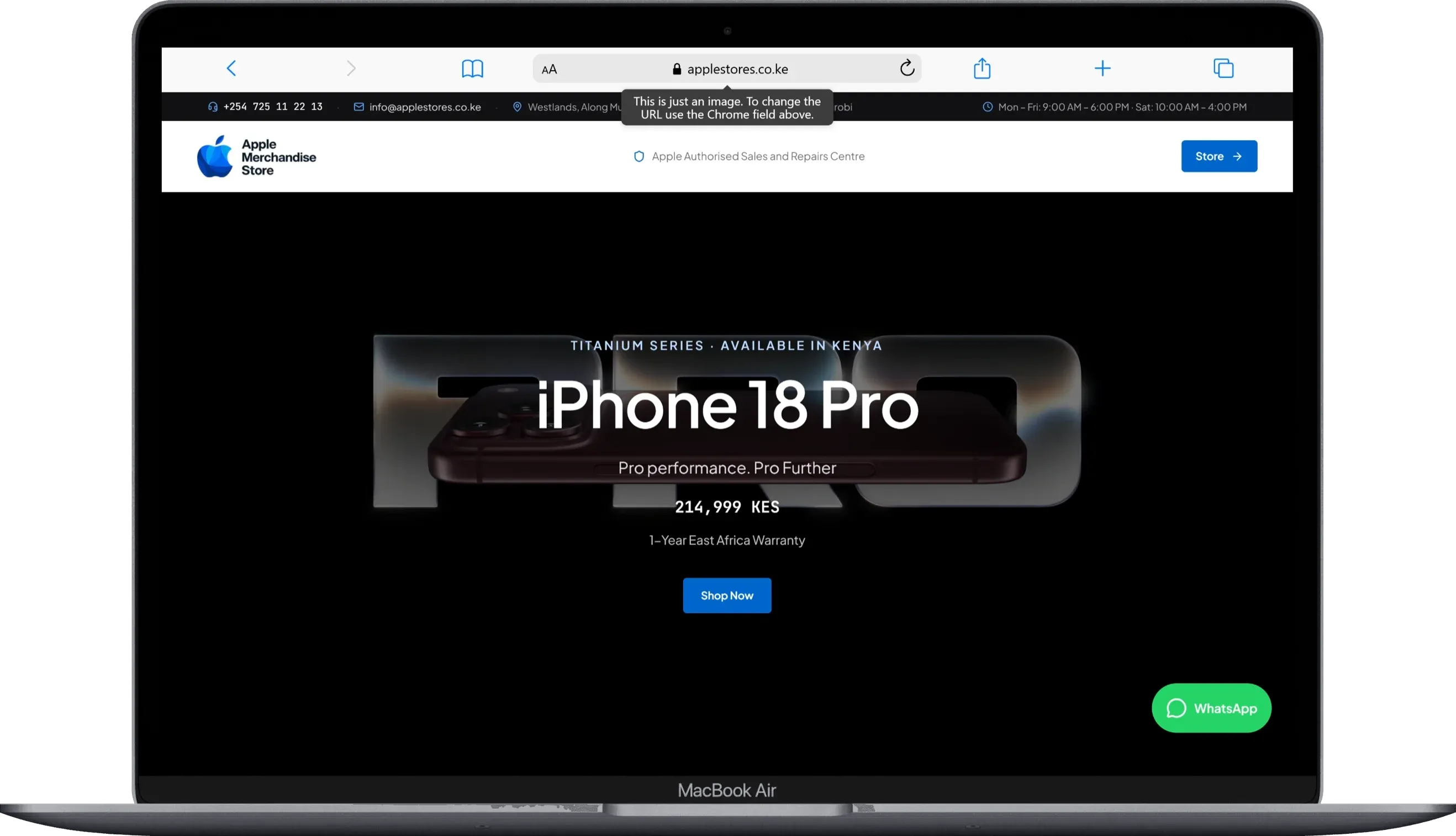1456x836 pixels.
Task: Show all tabs overview icon
Action: (1223, 68)
